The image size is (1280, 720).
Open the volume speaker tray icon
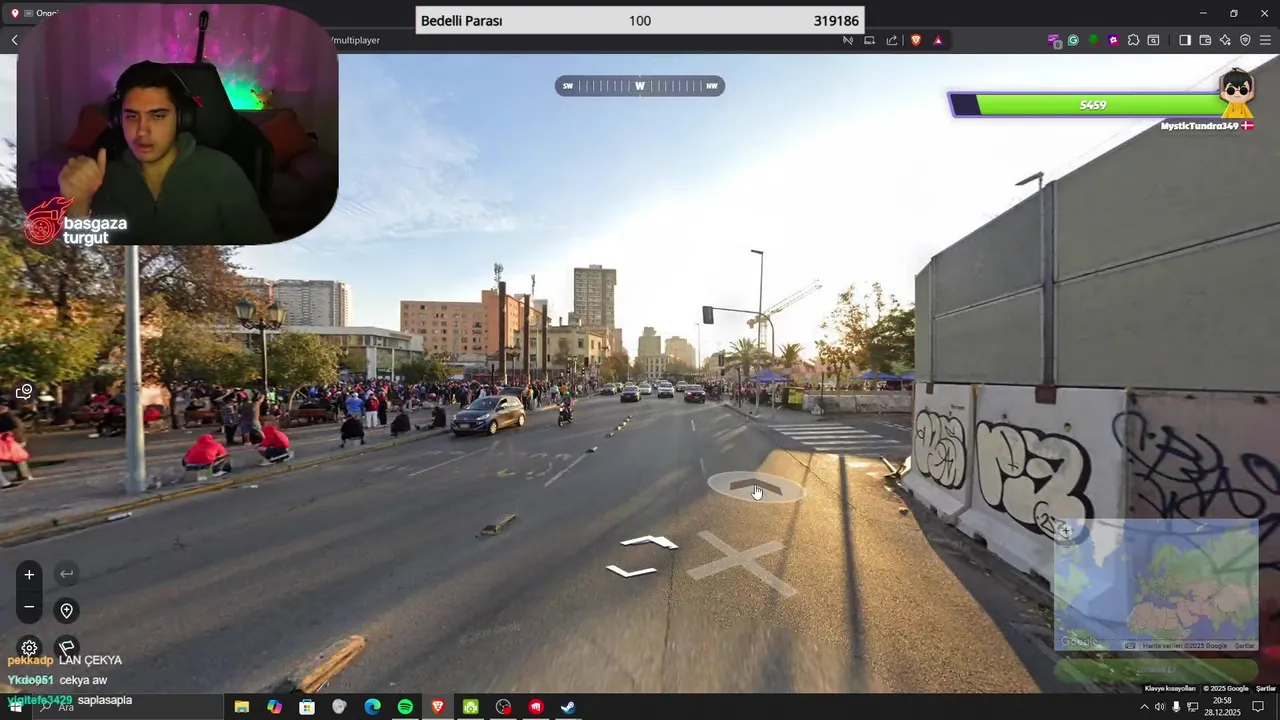(1160, 707)
